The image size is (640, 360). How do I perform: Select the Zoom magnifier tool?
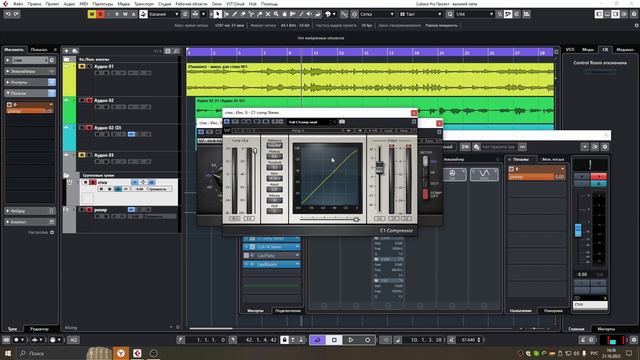click(276, 14)
